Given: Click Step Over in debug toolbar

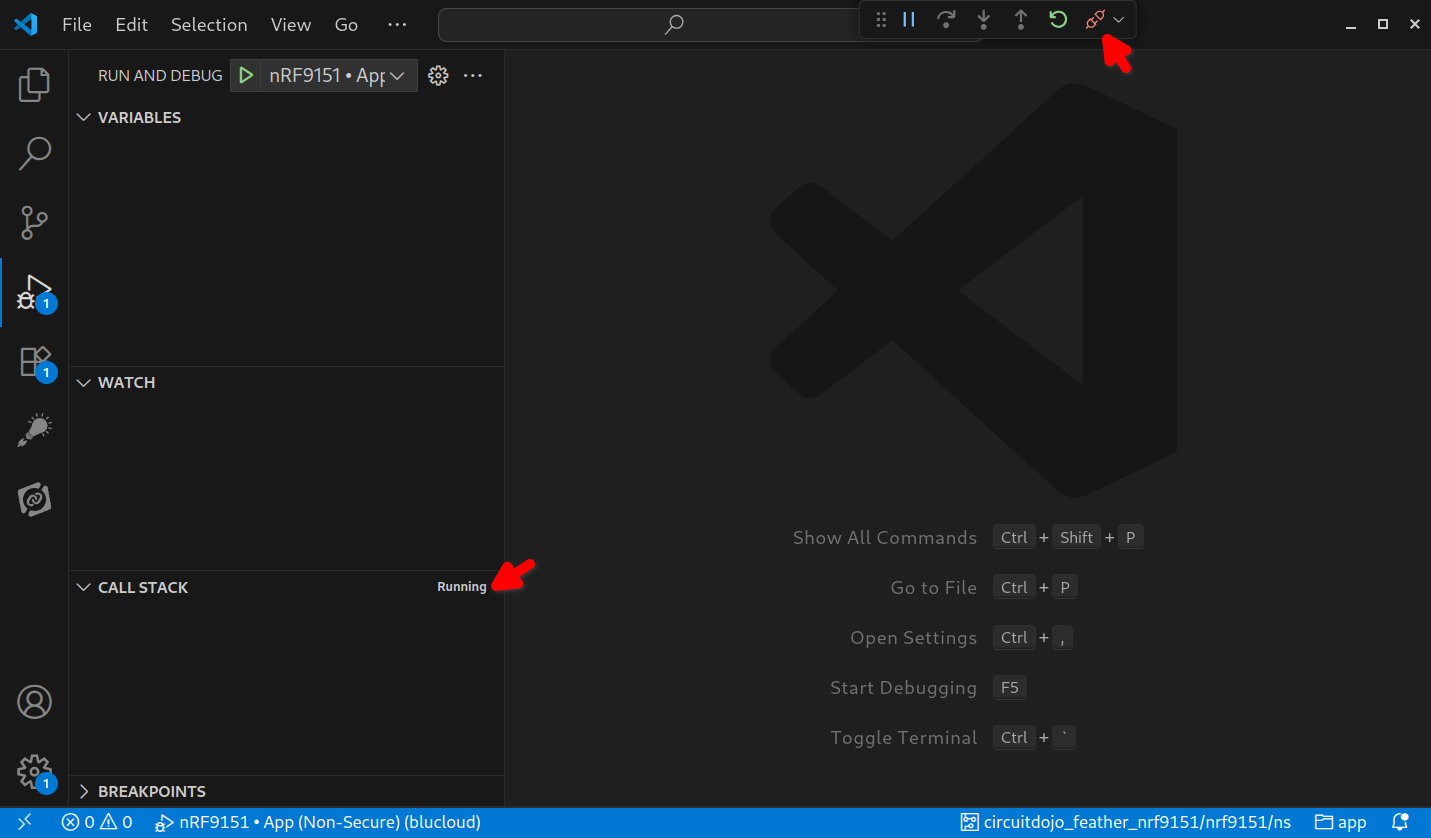Looking at the screenshot, I should coord(946,19).
